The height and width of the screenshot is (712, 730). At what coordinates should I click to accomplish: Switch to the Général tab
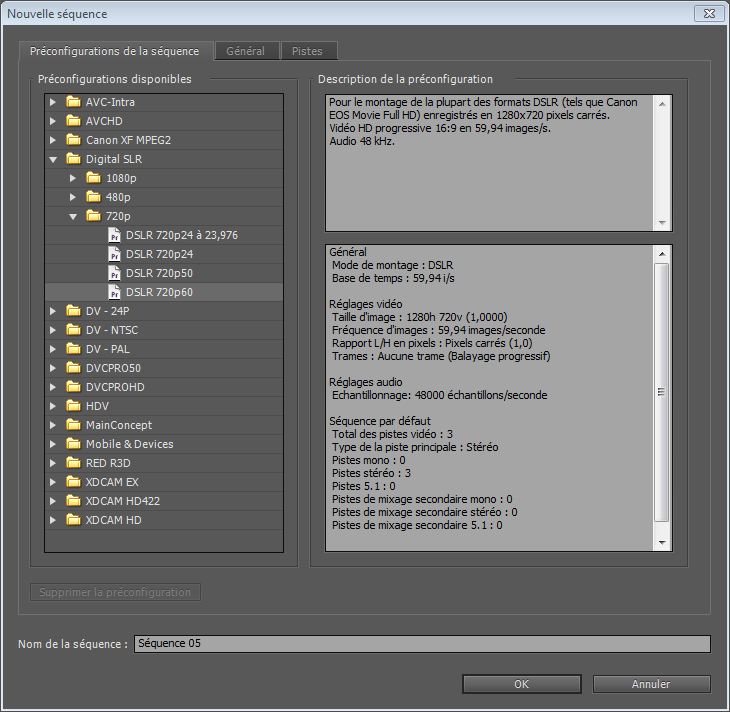[245, 51]
